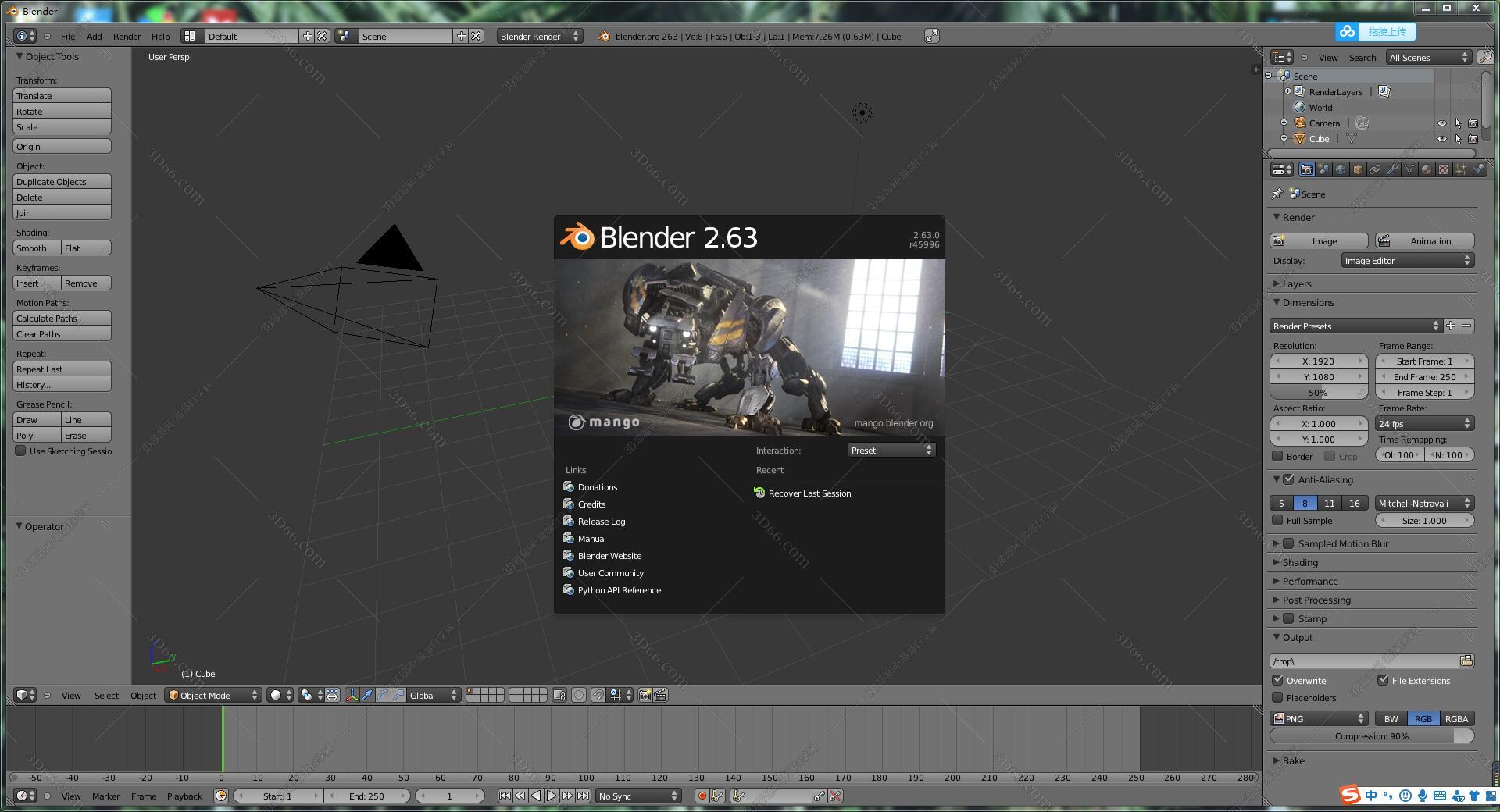Image resolution: width=1500 pixels, height=812 pixels.
Task: Select the translate manipulator arrow icon
Action: (367, 695)
